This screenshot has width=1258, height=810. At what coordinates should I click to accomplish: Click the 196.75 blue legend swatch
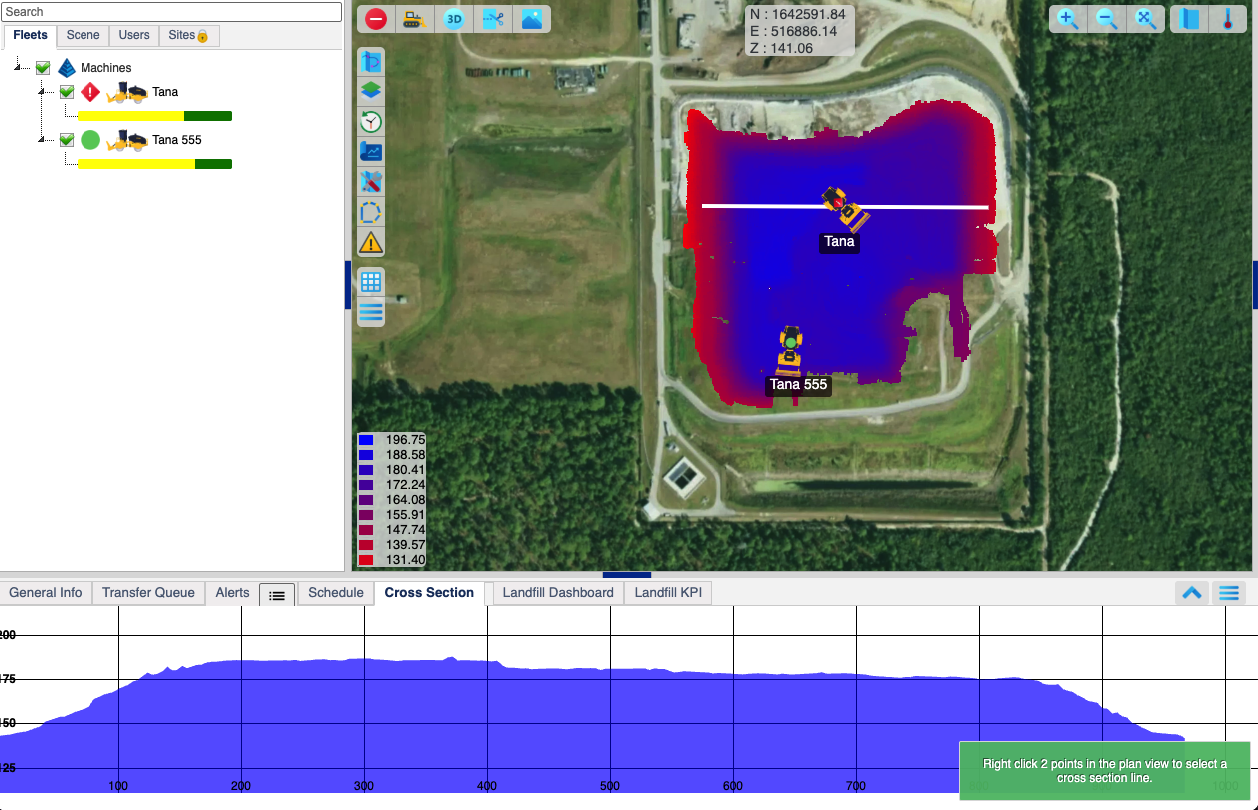(x=366, y=440)
